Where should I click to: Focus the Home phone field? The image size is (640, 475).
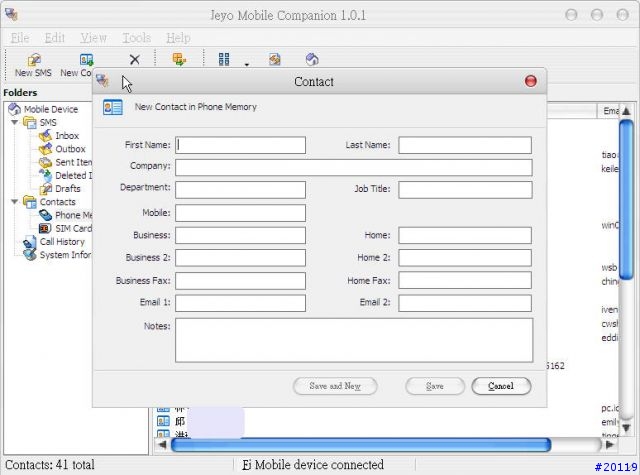coord(465,235)
